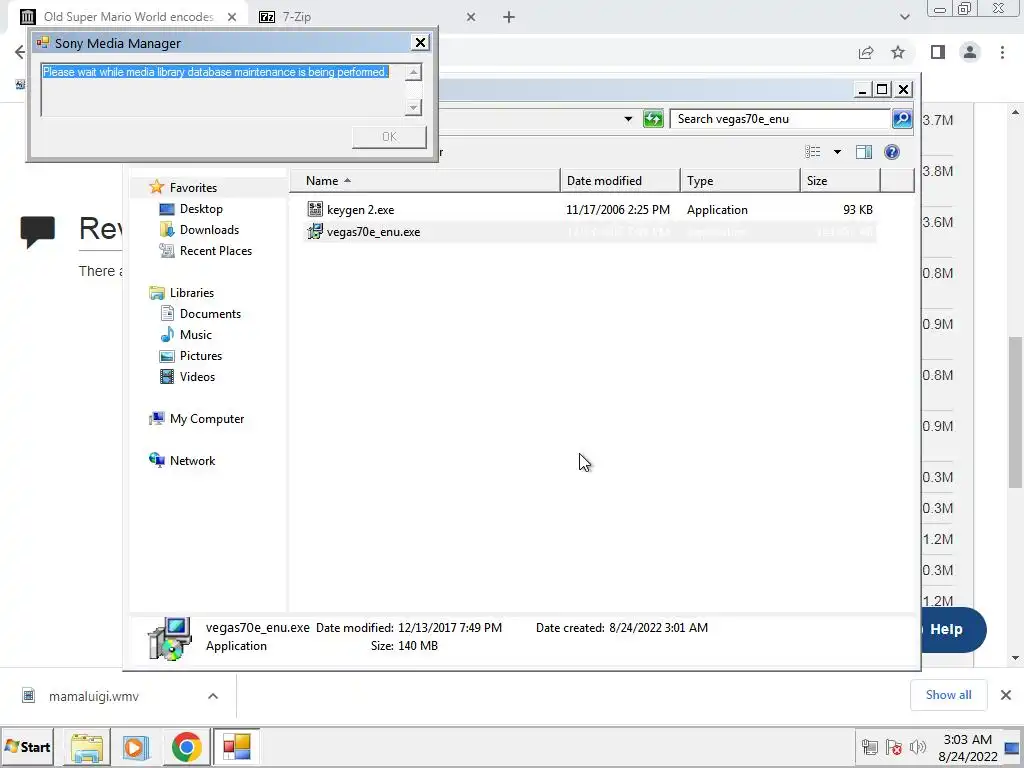Viewport: 1024px width, 768px height.
Task: Close the 7-Zip browser tab
Action: coord(471,17)
